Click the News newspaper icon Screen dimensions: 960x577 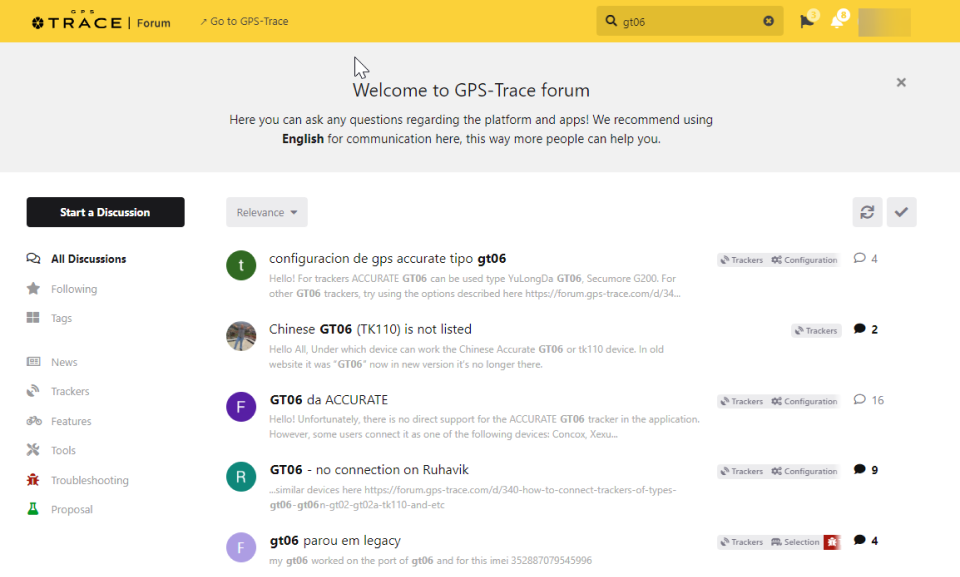pos(33,361)
